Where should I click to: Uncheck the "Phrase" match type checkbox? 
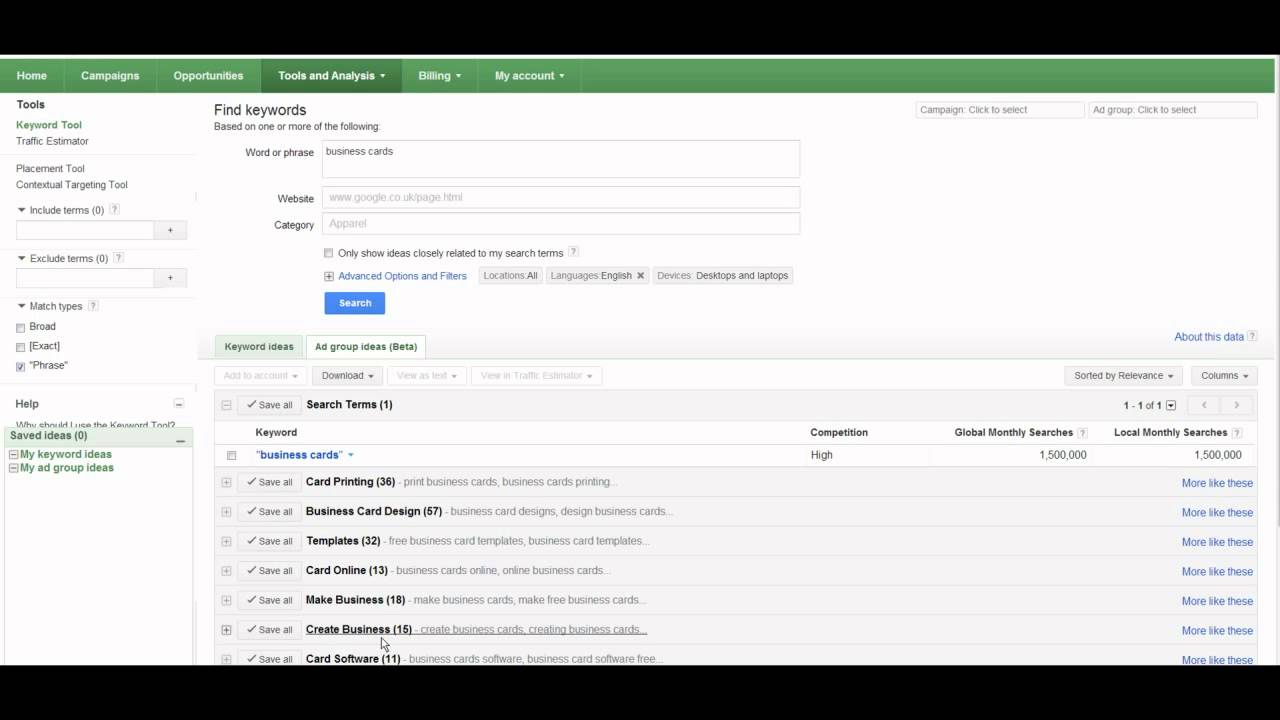[x=21, y=366]
